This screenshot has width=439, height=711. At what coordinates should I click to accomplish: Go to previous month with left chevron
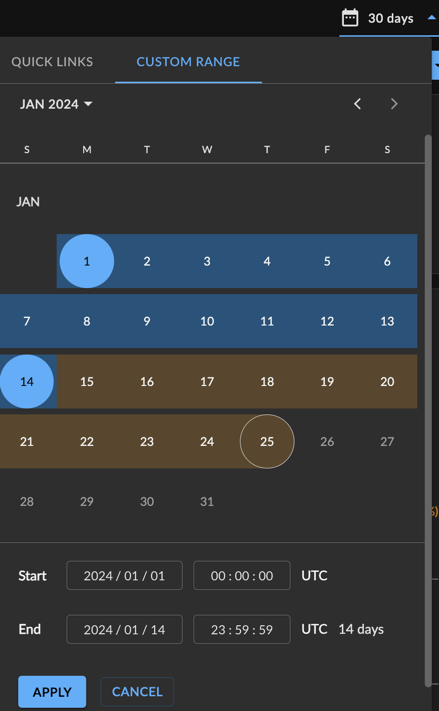click(x=357, y=104)
